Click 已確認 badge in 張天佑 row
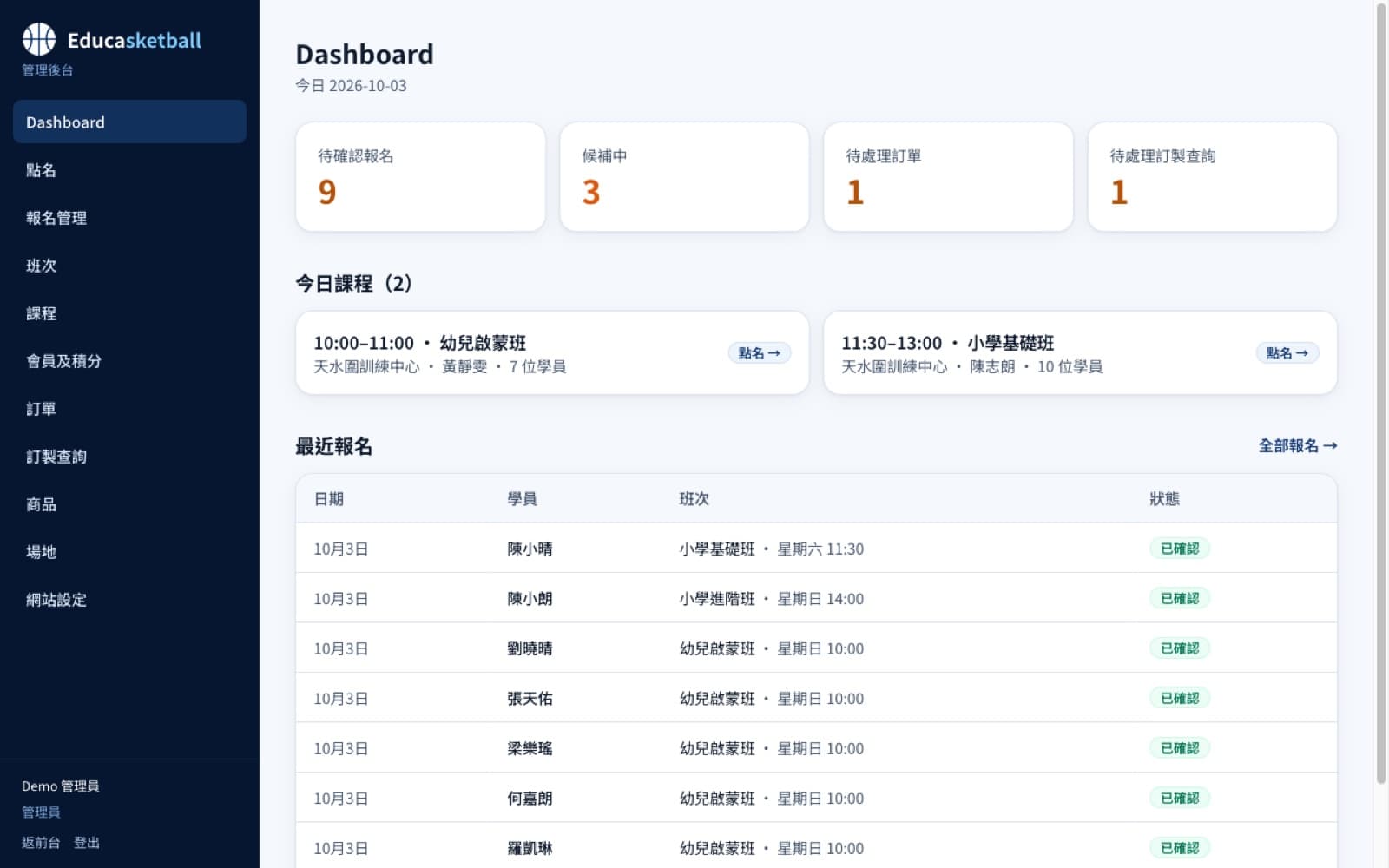Screen dimensions: 1389x868 [1180, 698]
